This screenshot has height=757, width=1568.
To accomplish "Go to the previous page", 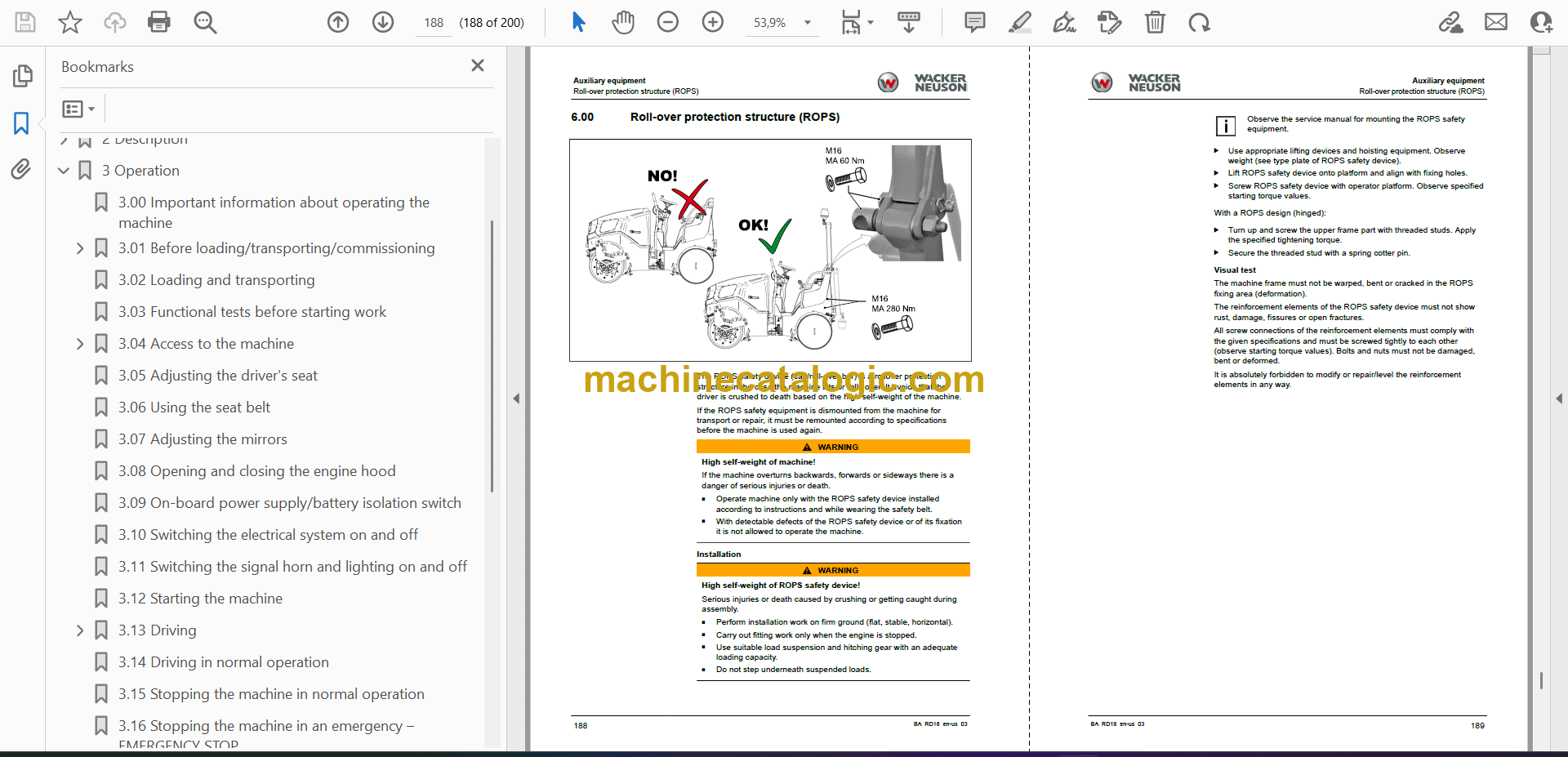I will [x=338, y=22].
